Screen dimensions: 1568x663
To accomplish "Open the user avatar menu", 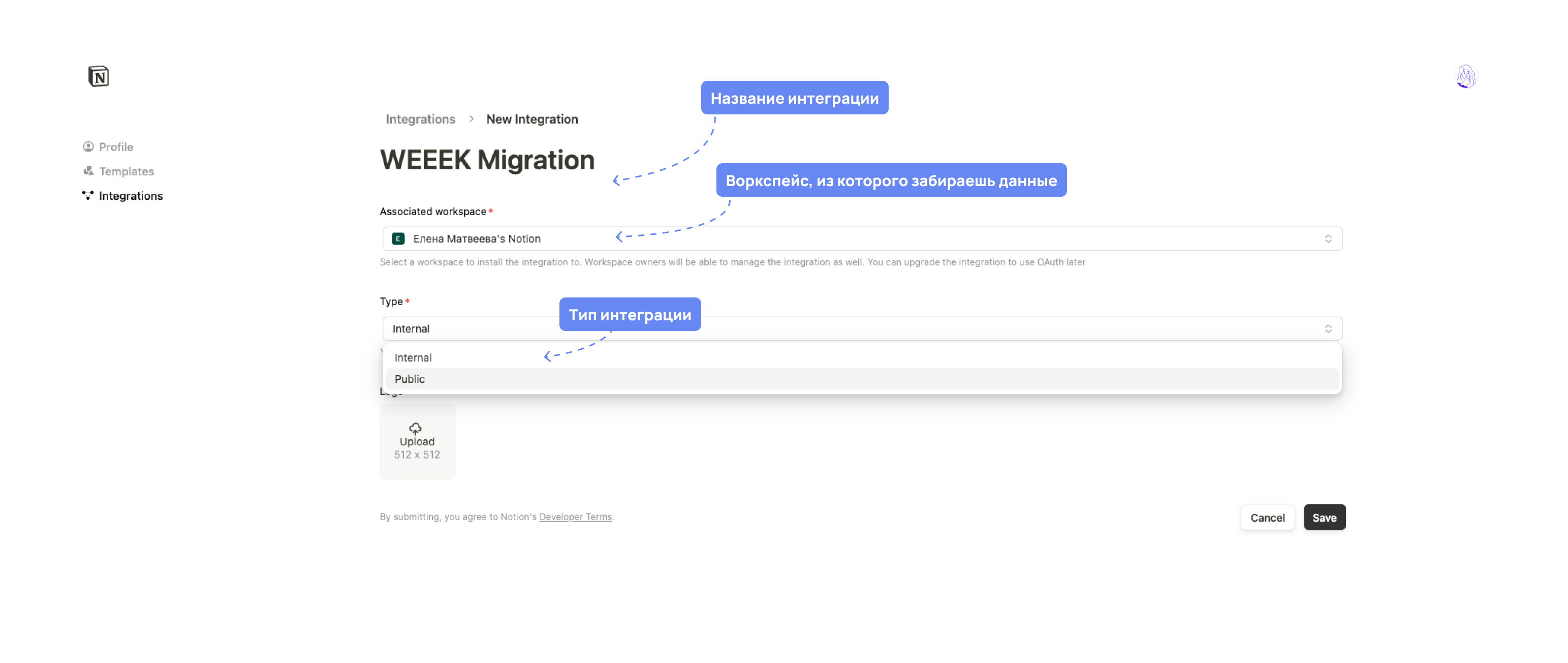I will (1466, 77).
